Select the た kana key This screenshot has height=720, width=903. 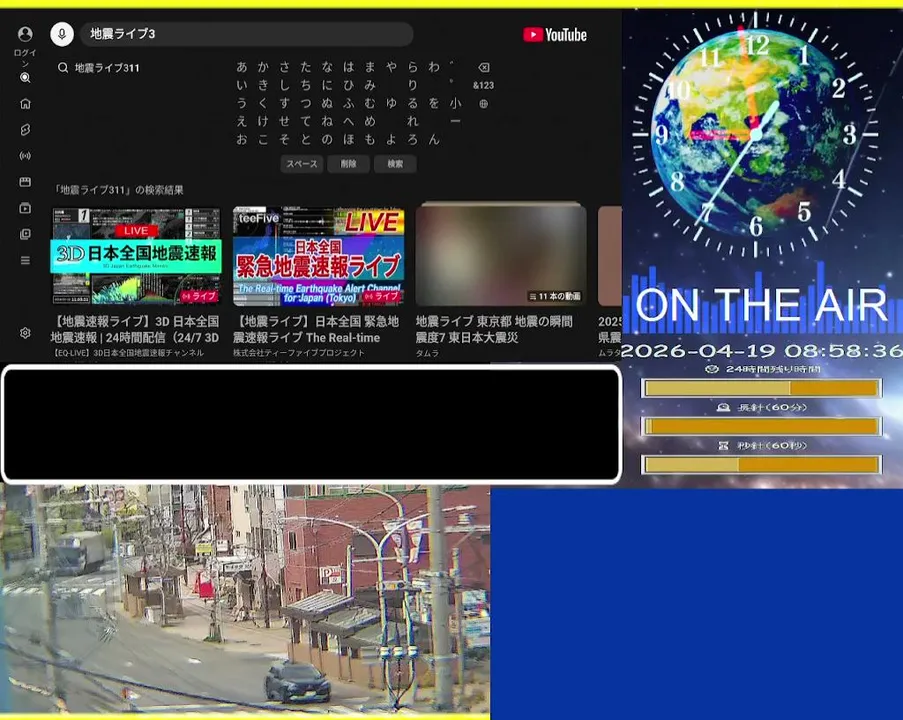point(306,67)
